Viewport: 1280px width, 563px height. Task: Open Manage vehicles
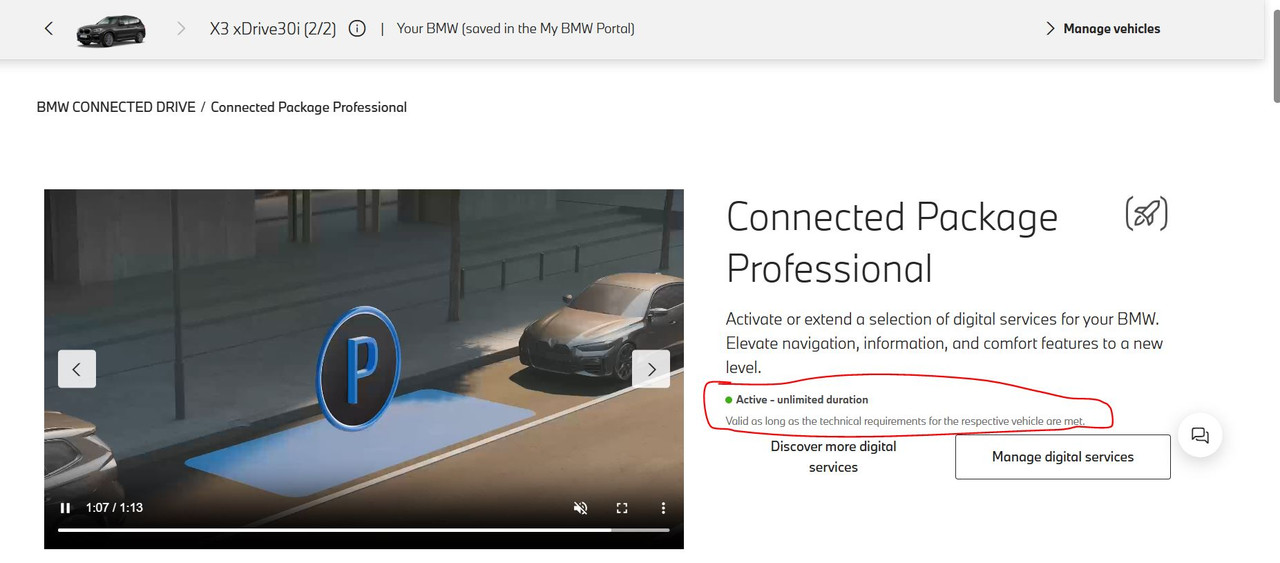tap(1102, 28)
